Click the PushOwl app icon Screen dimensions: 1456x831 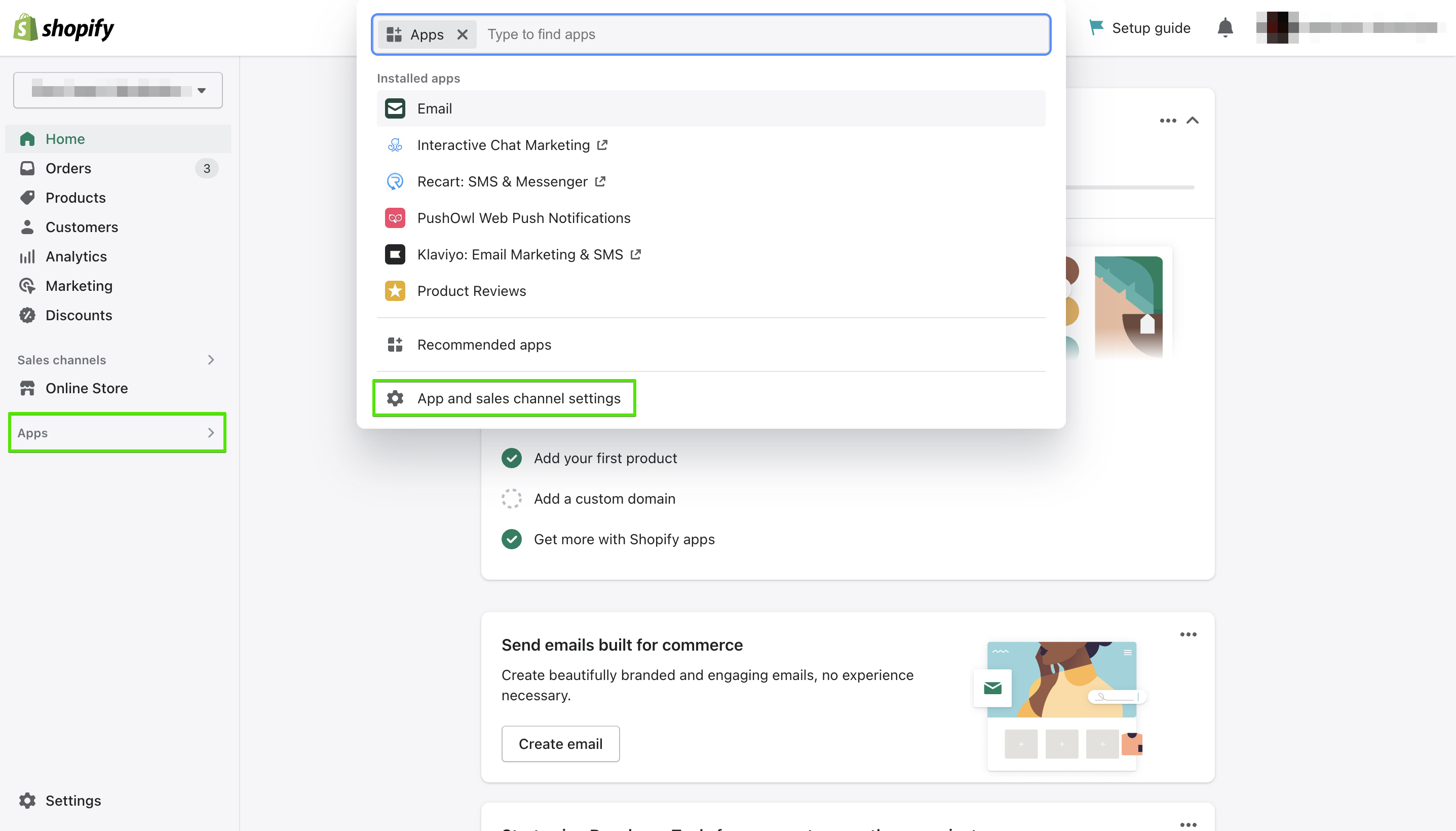pos(395,218)
